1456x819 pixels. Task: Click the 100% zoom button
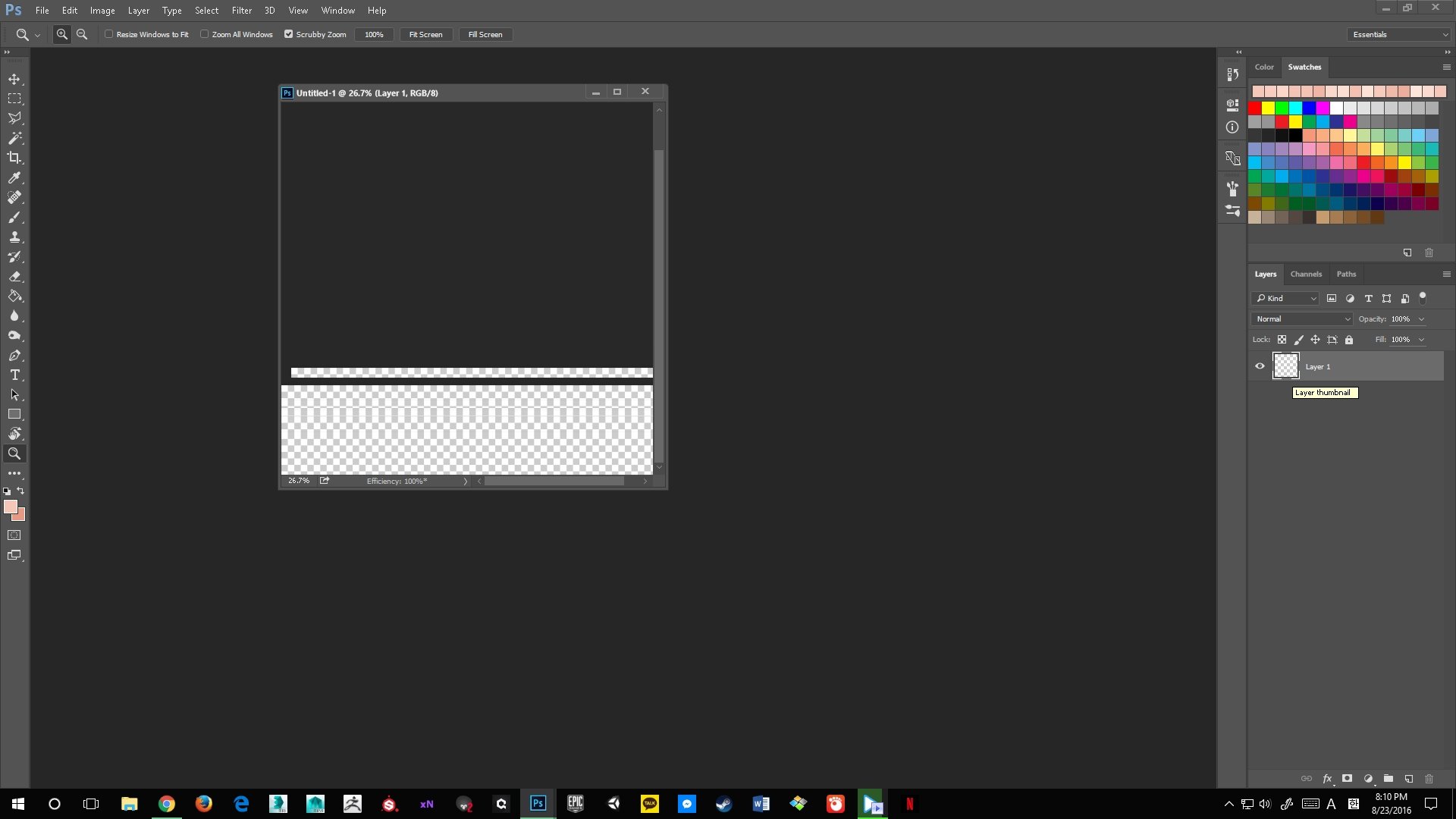pyautogui.click(x=374, y=34)
